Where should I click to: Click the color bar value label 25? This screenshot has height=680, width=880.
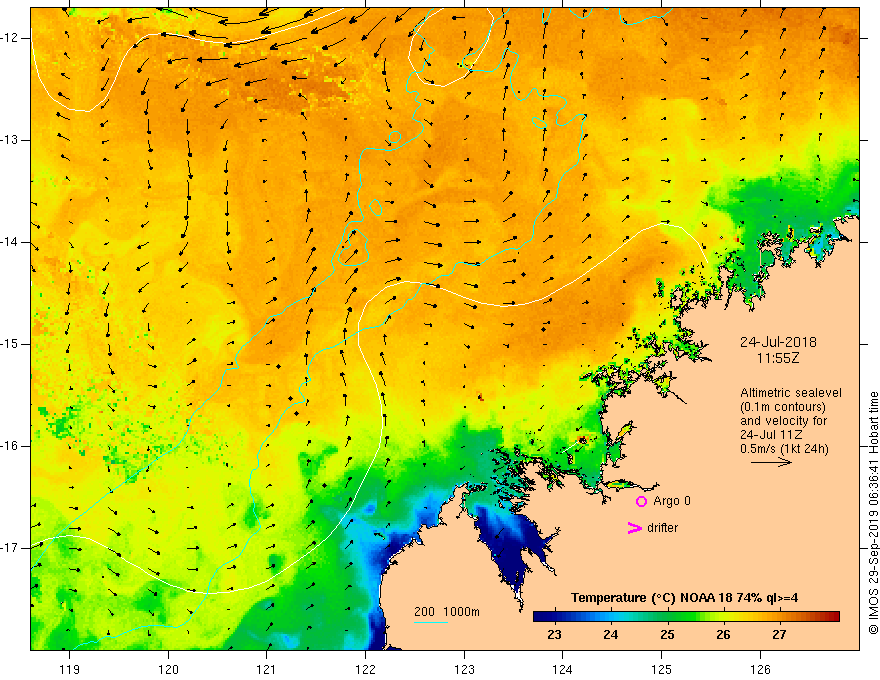pyautogui.click(x=667, y=635)
